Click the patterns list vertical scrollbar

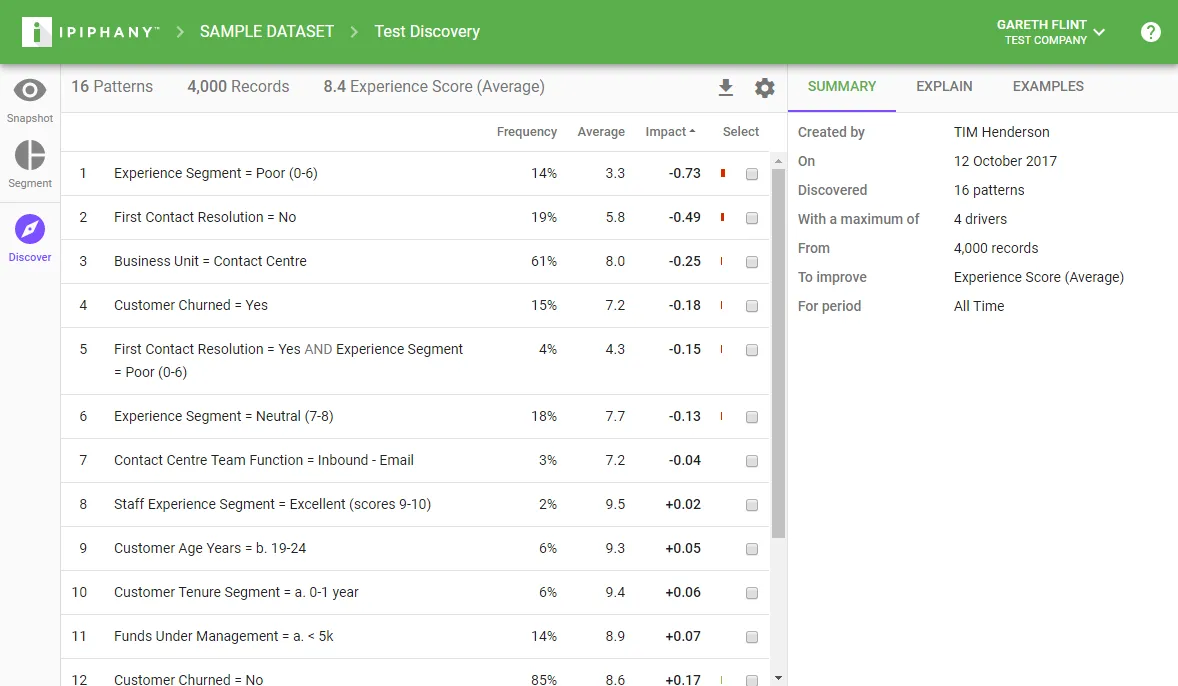[x=778, y=353]
